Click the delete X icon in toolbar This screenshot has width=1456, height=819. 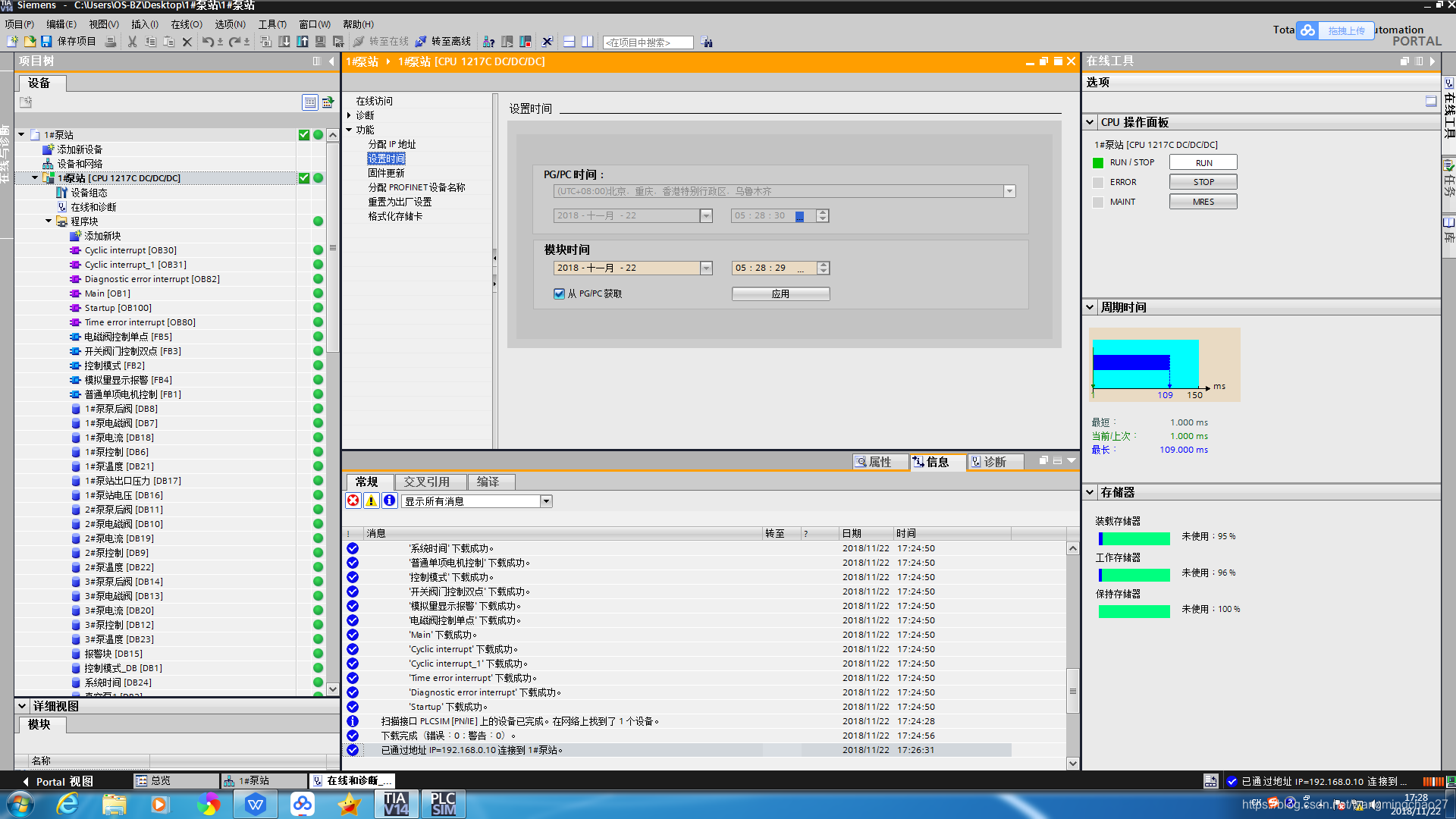(187, 42)
